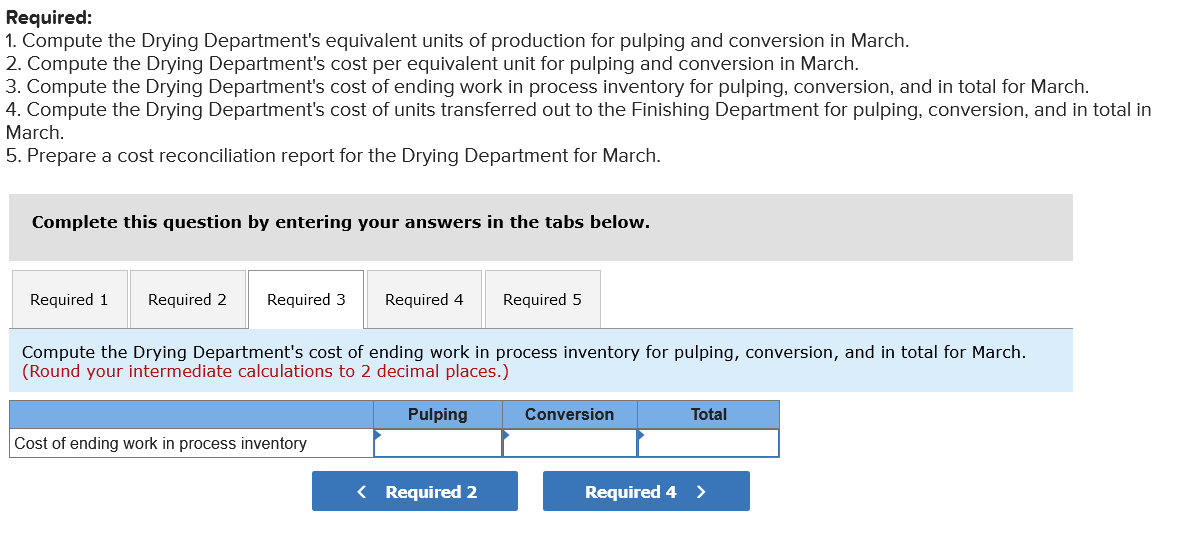Select the Conversion column header

click(570, 415)
